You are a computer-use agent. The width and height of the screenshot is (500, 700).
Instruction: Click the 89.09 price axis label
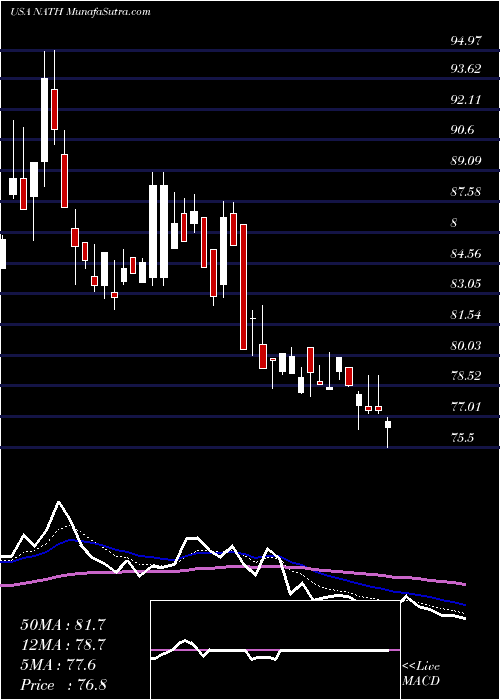pyautogui.click(x=466, y=160)
